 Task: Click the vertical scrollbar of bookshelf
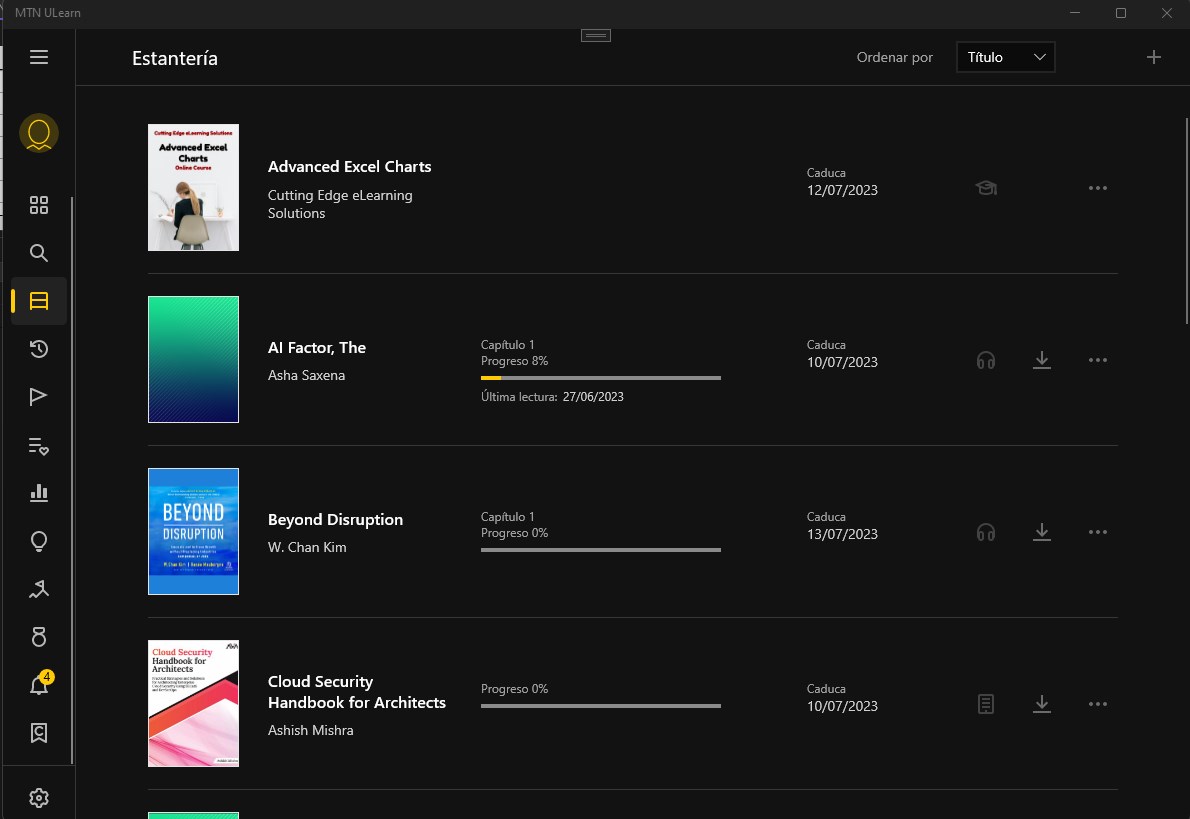pos(1186,220)
